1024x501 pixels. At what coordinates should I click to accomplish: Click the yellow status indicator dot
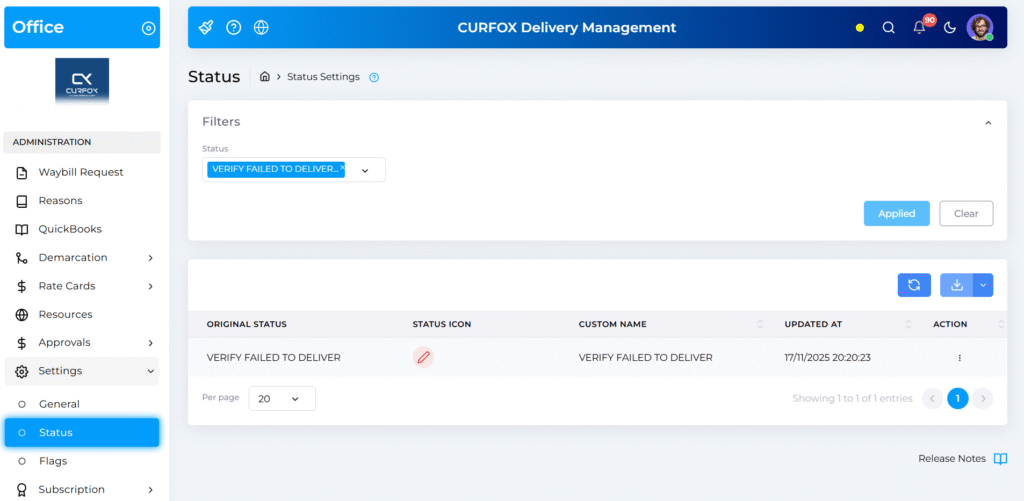pyautogui.click(x=860, y=28)
